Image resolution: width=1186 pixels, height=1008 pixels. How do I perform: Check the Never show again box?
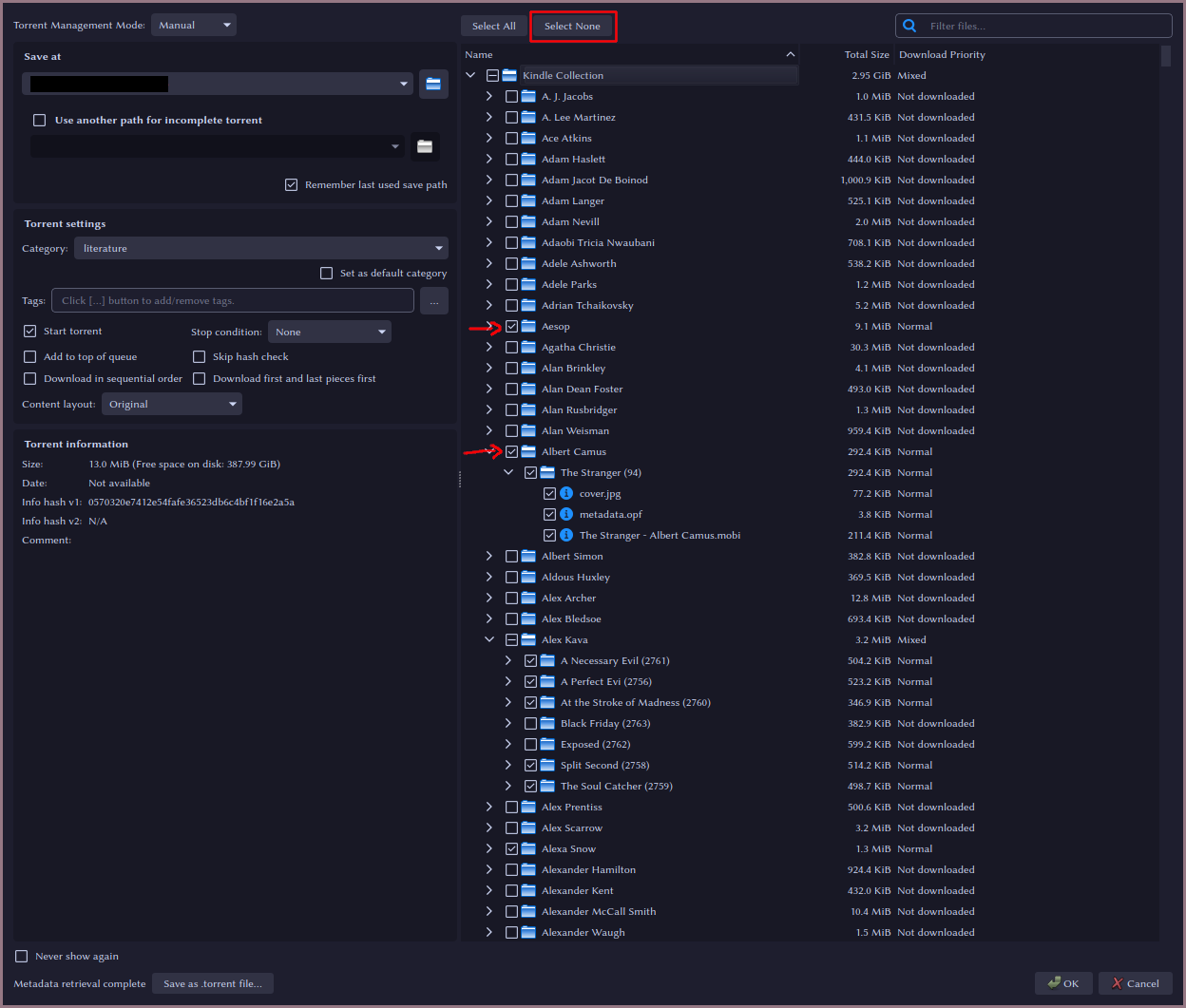21,956
